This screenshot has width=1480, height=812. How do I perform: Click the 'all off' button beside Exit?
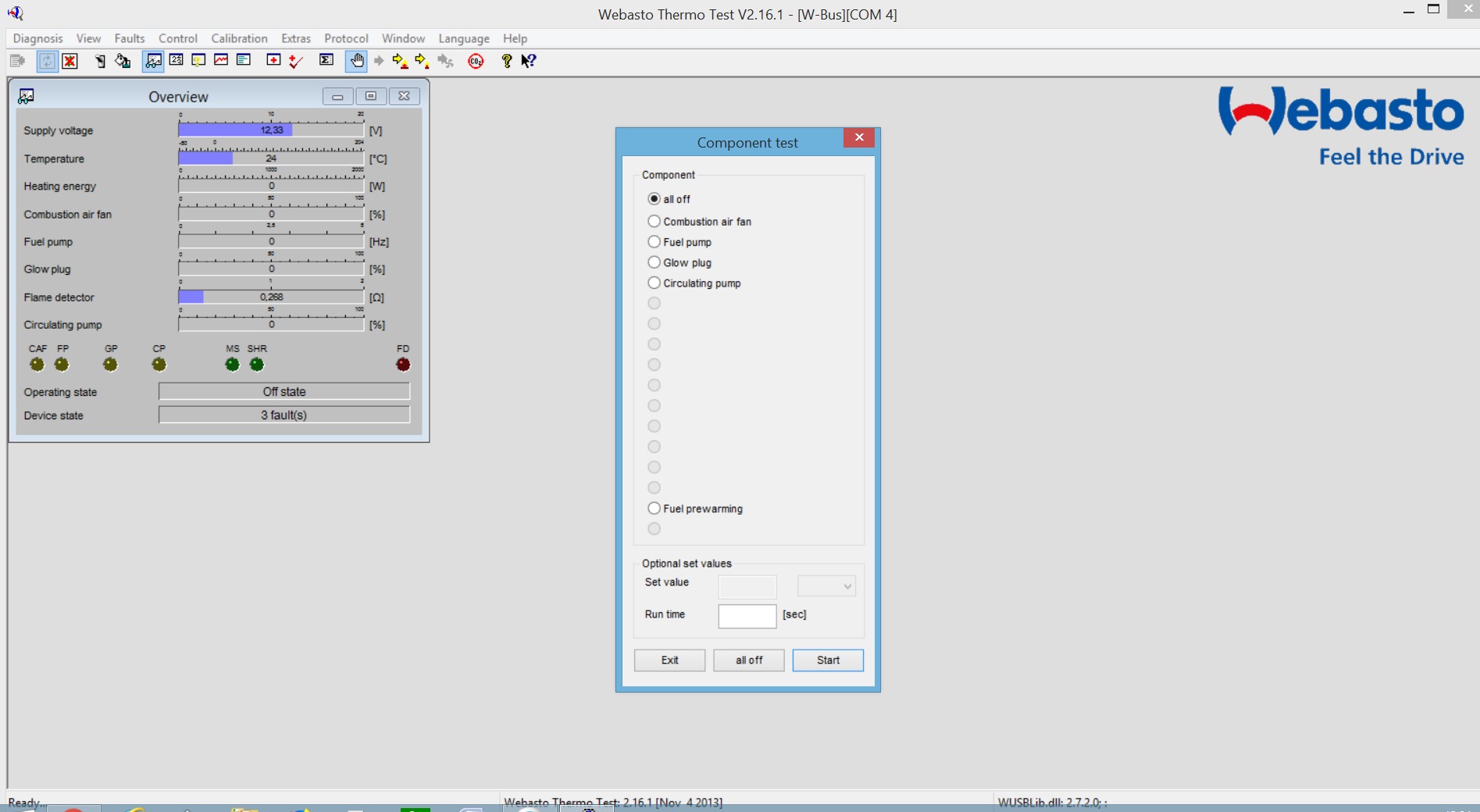tap(749, 661)
